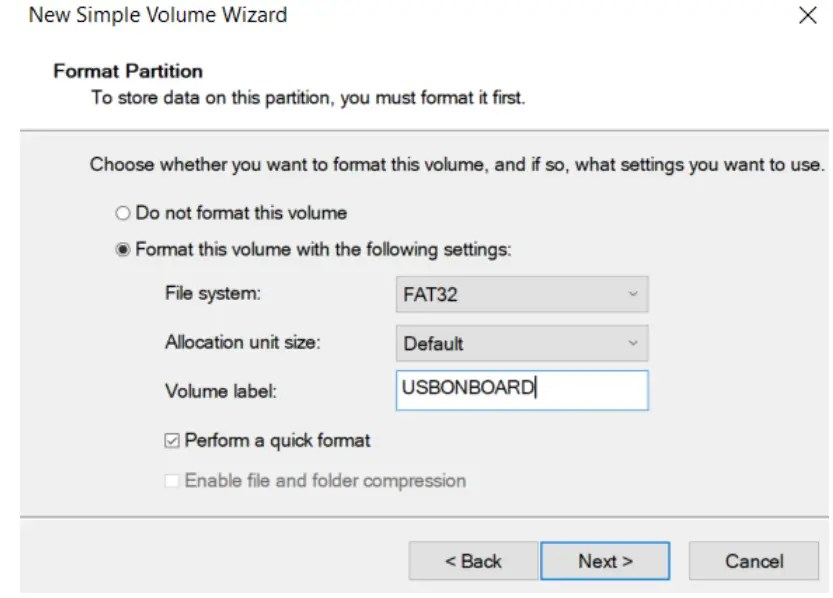Cancel the New Simple Volume Wizard
Image resolution: width=833 pixels, height=598 pixels.
[754, 561]
